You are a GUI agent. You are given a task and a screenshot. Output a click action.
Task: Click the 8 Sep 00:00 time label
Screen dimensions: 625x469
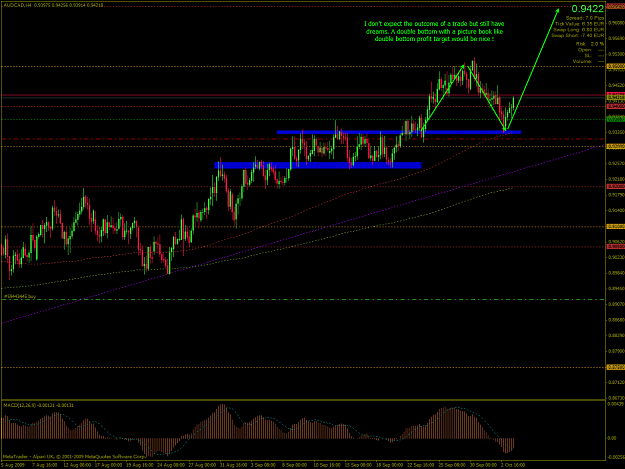(295, 465)
